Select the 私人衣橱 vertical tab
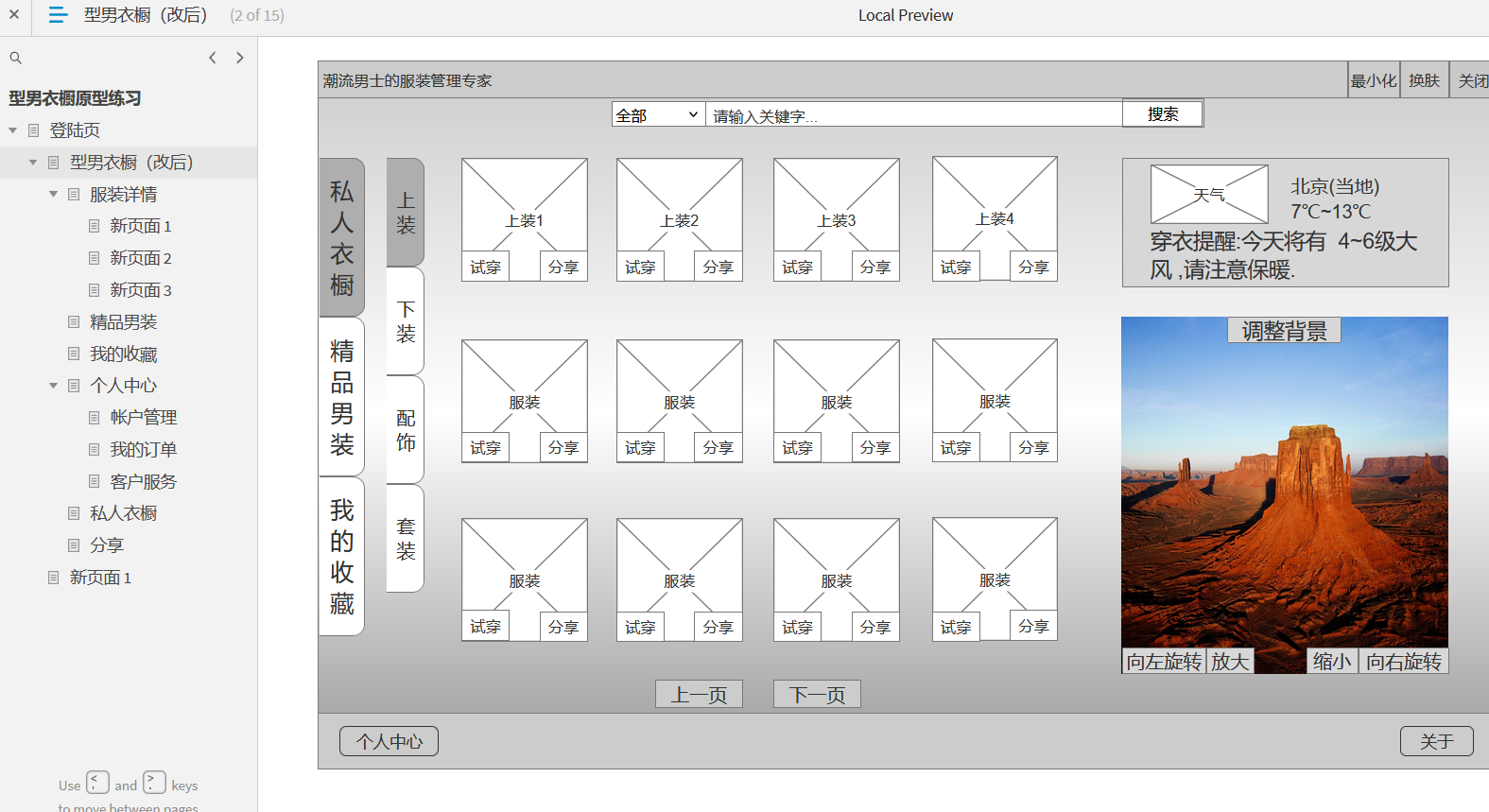This screenshot has width=1489, height=812. click(342, 237)
